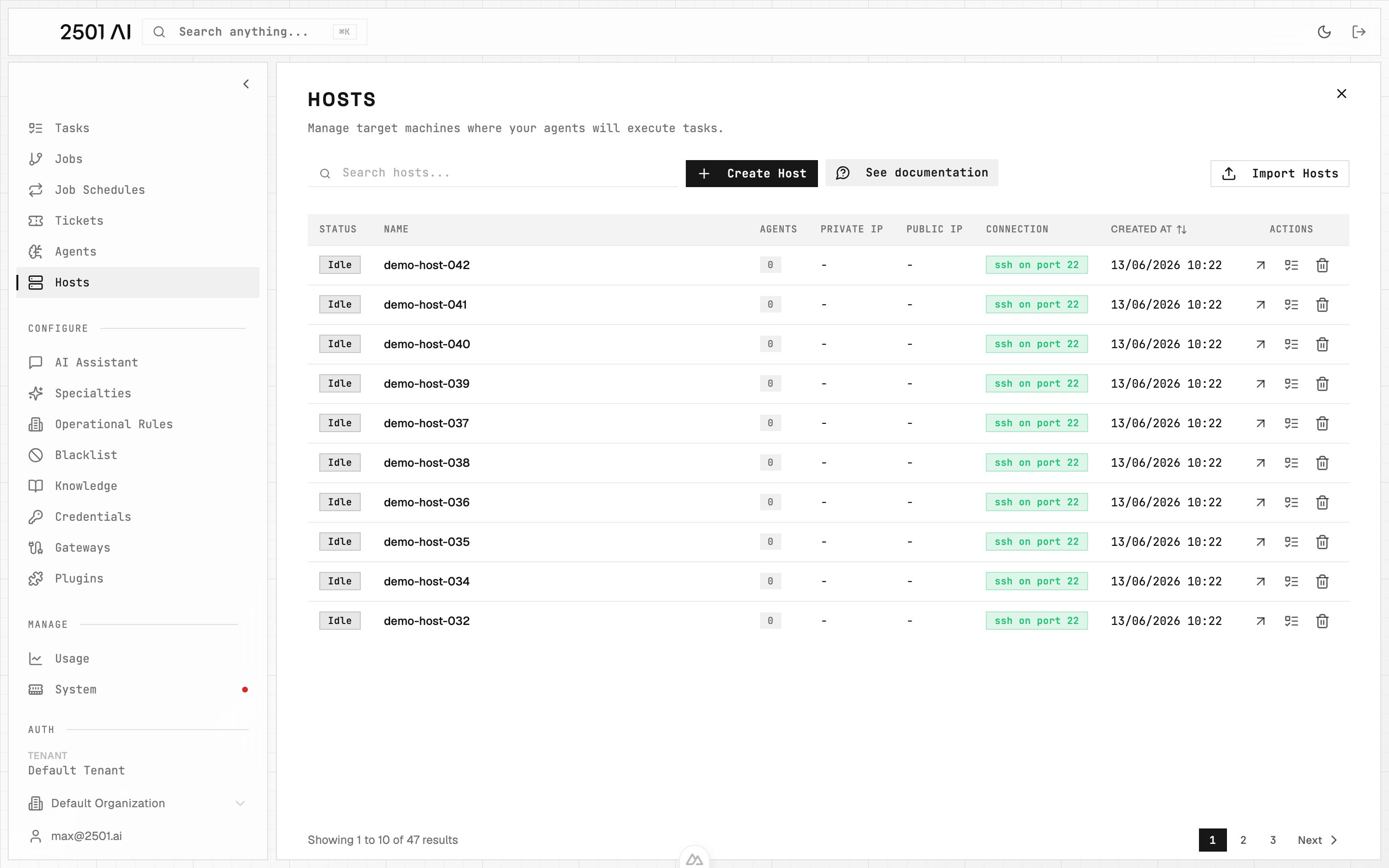The image size is (1389, 868).
Task: Click host name demo-host-037
Action: (x=426, y=423)
